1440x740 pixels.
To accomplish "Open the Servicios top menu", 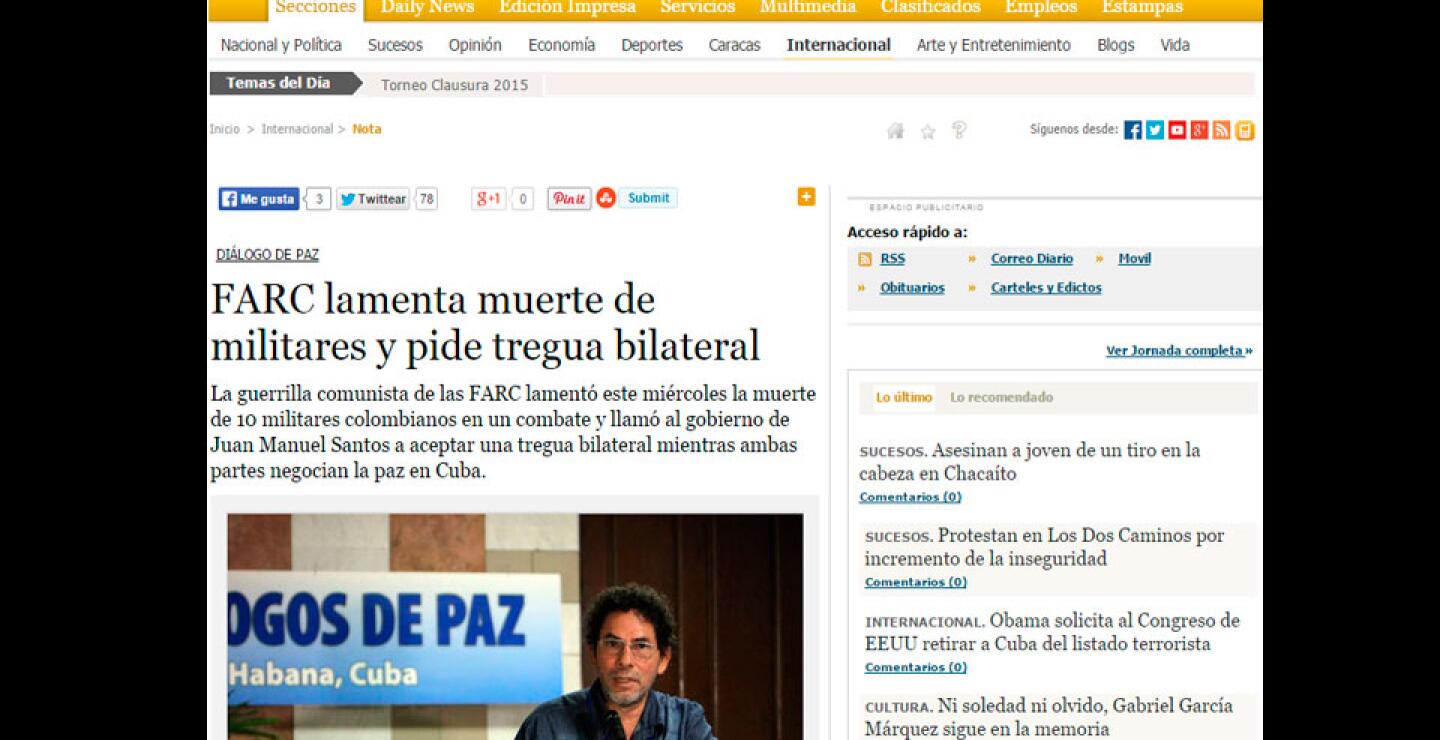I will click(698, 8).
